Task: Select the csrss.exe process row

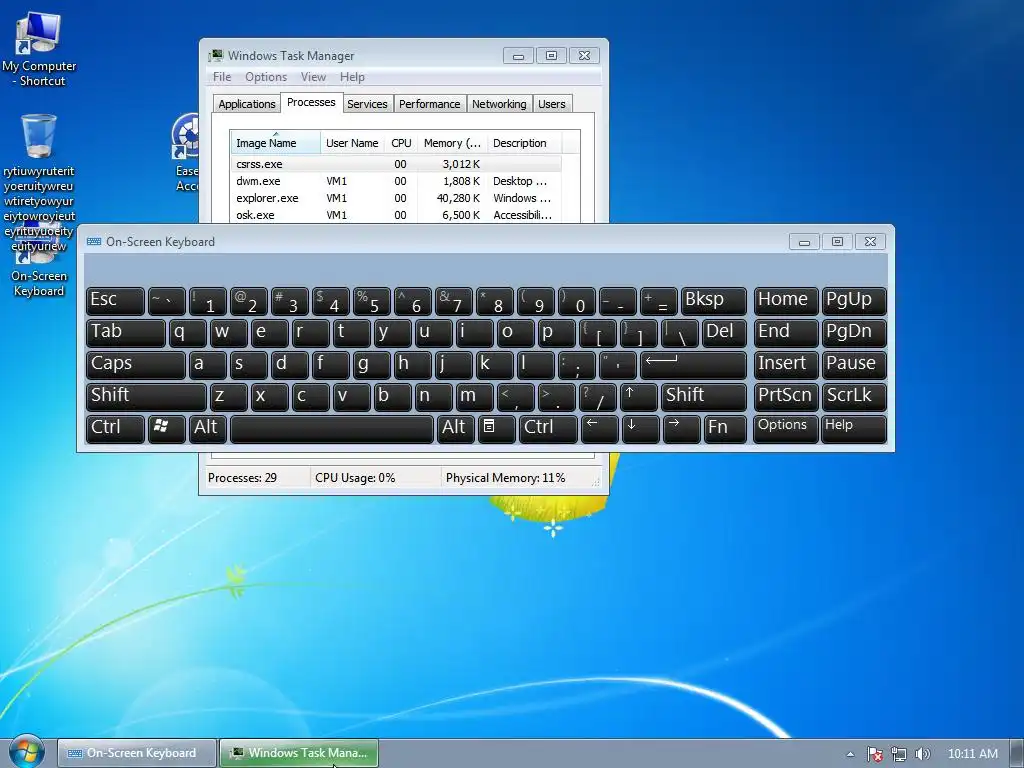Action: coord(396,164)
